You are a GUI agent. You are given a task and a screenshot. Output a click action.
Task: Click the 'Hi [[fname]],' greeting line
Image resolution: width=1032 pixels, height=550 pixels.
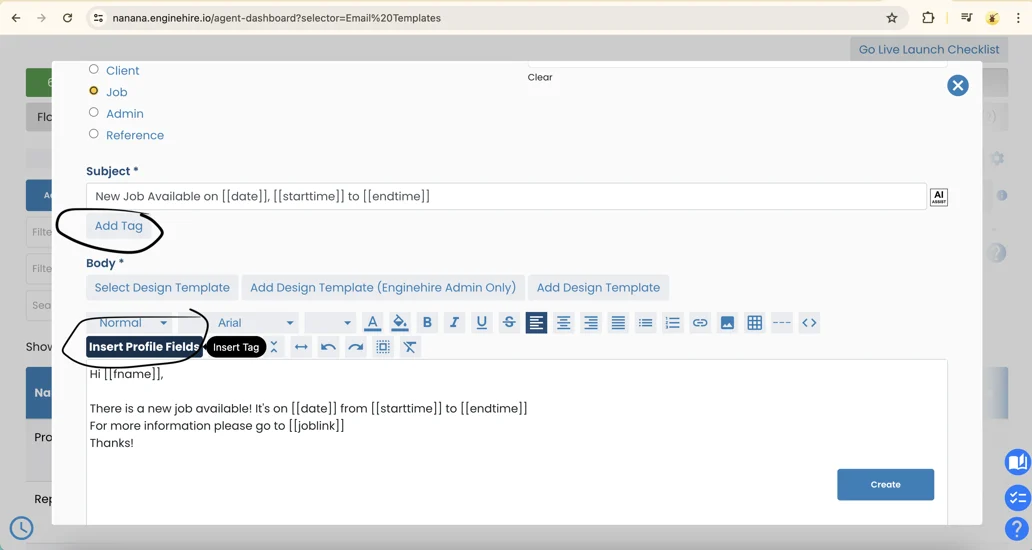[x=126, y=374]
